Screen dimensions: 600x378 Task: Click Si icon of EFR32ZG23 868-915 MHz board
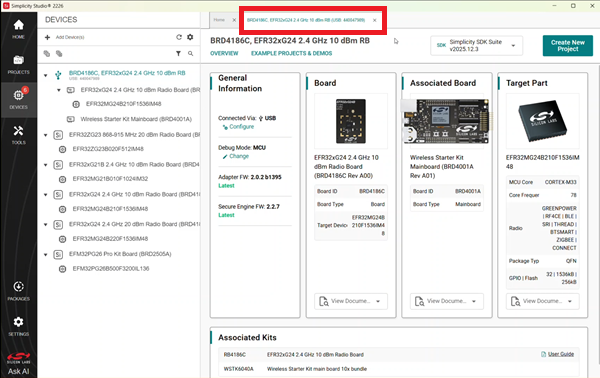click(58, 135)
